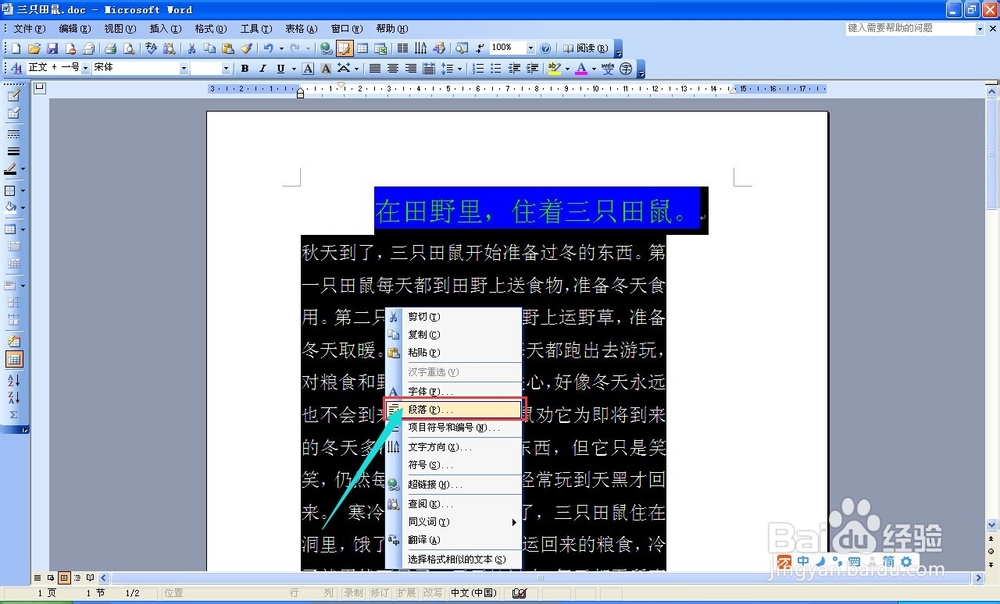Click Table AutoFormat icon in sidebar
This screenshot has width=1000, height=604.
pos(13,342)
